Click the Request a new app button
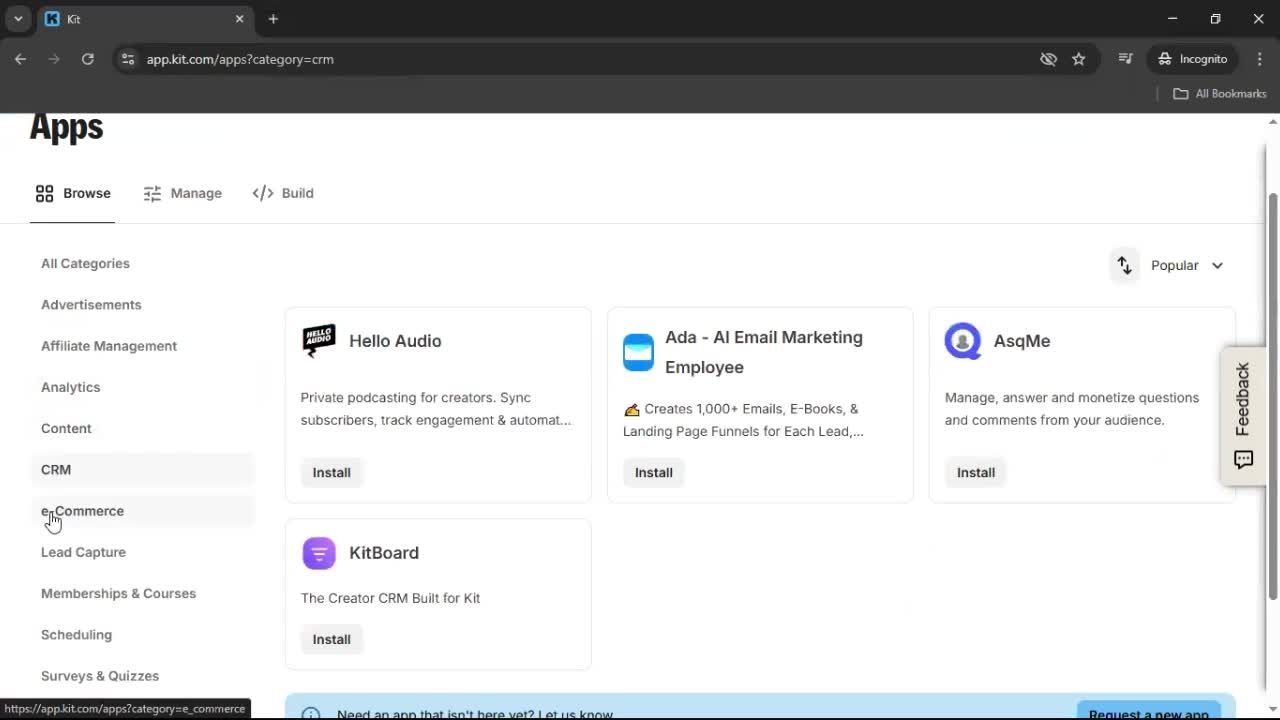The width and height of the screenshot is (1280, 720). 1148,712
